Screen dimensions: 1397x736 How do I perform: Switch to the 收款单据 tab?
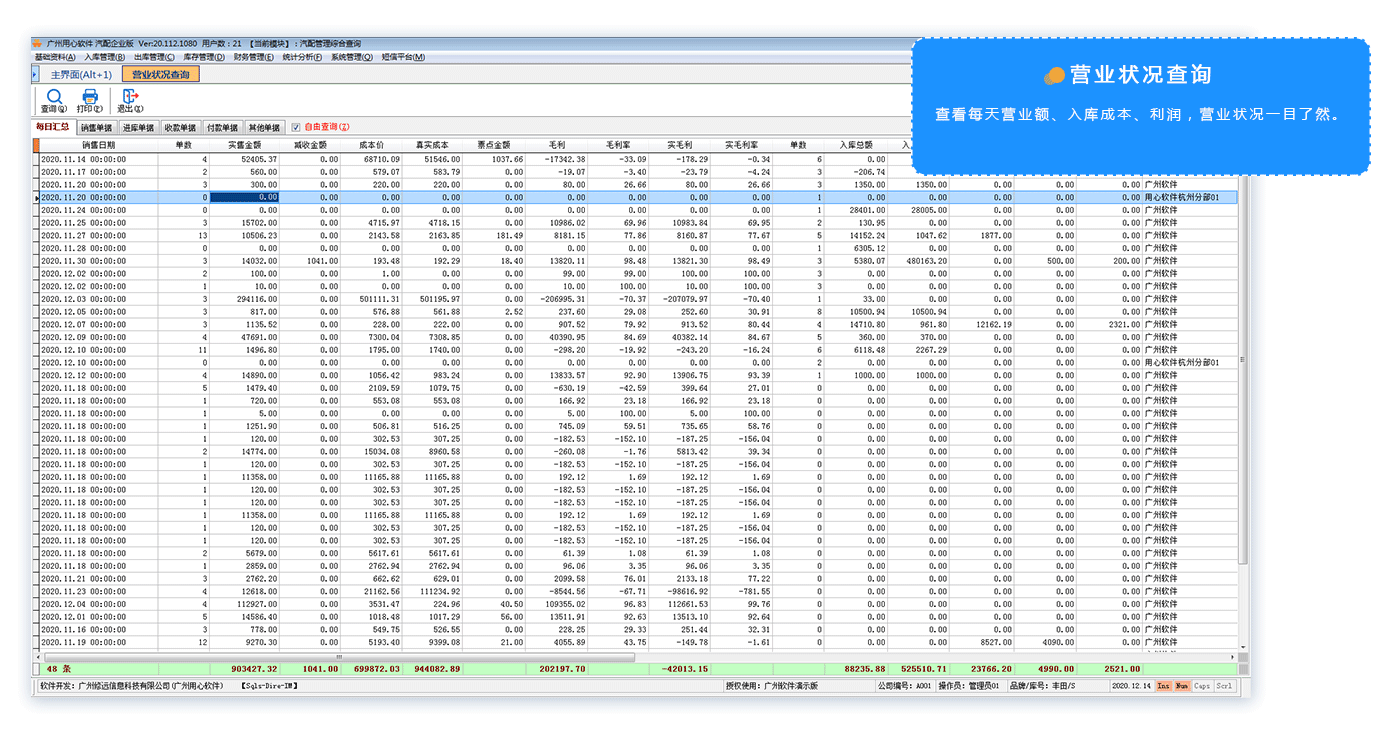180,128
